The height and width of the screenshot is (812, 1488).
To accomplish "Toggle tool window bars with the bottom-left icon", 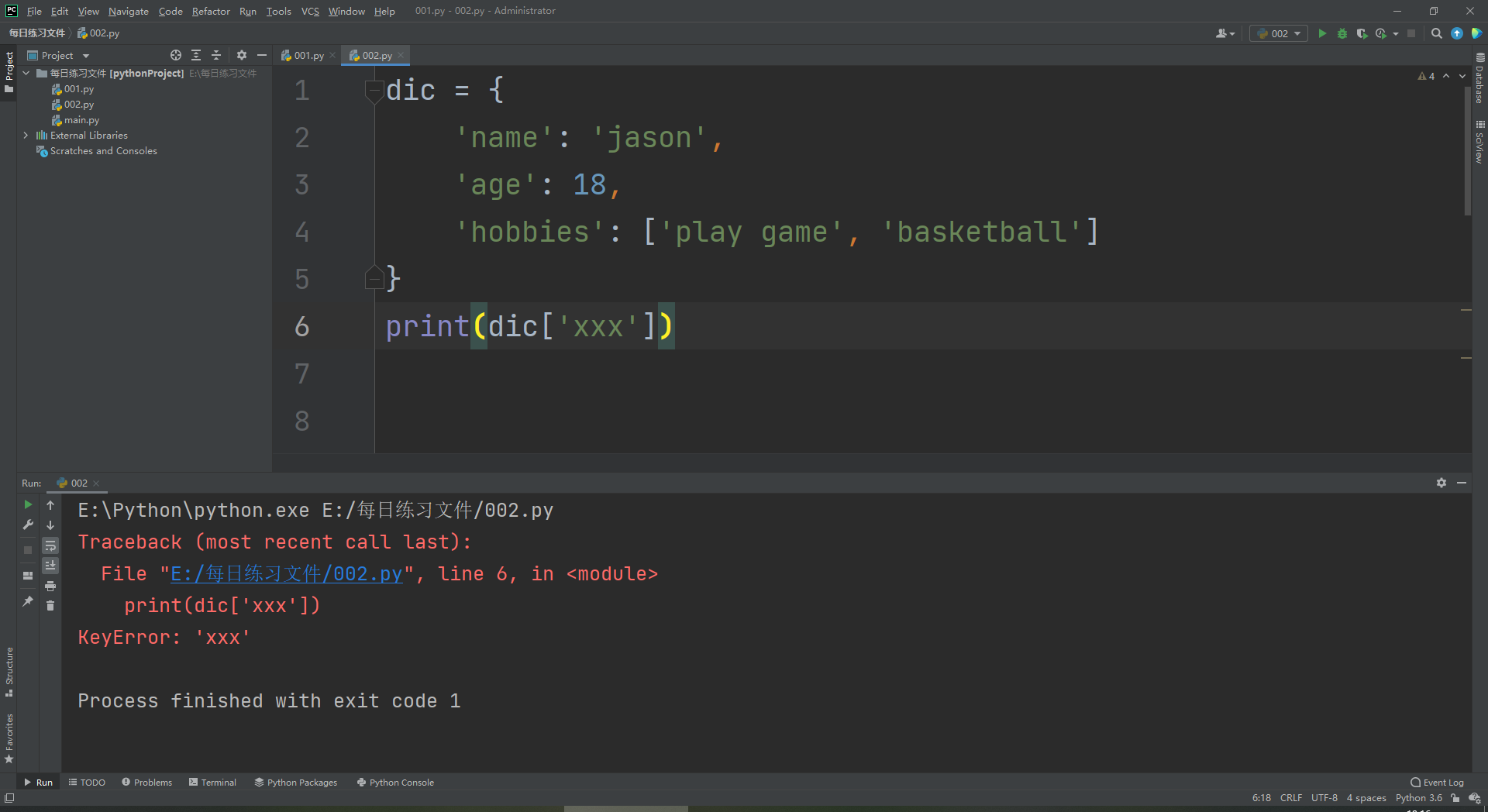I will (x=9, y=798).
